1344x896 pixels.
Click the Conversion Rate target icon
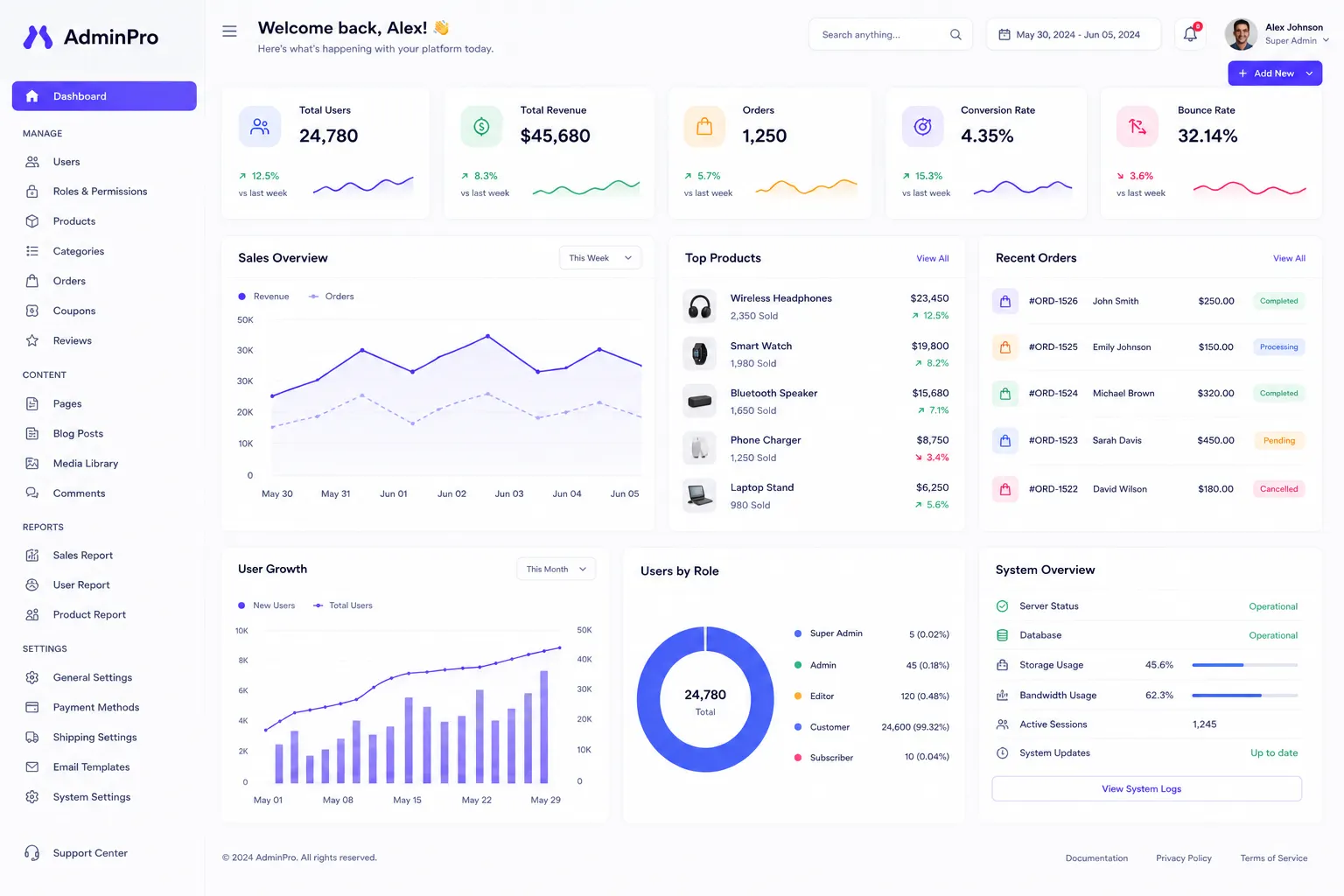tap(923, 127)
